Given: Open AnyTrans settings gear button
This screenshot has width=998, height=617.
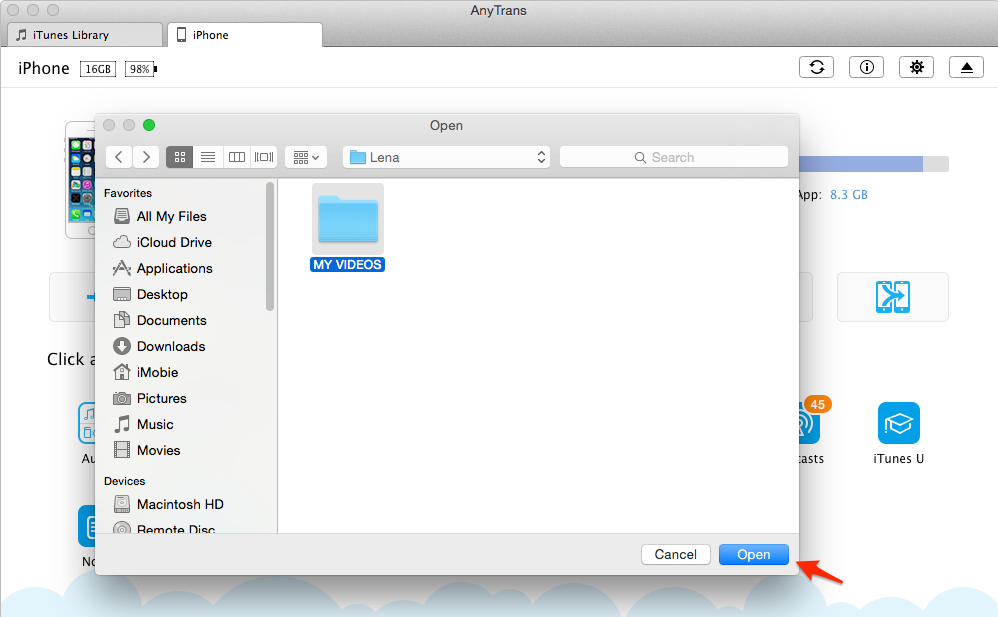Looking at the screenshot, I should (916, 67).
